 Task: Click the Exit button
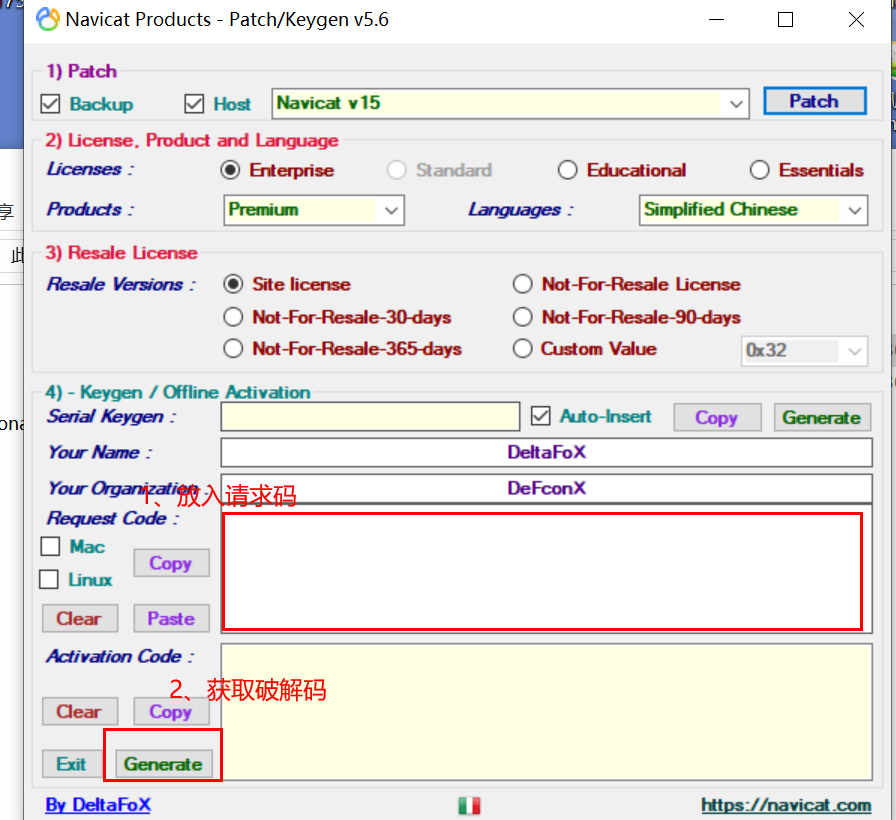coord(72,764)
